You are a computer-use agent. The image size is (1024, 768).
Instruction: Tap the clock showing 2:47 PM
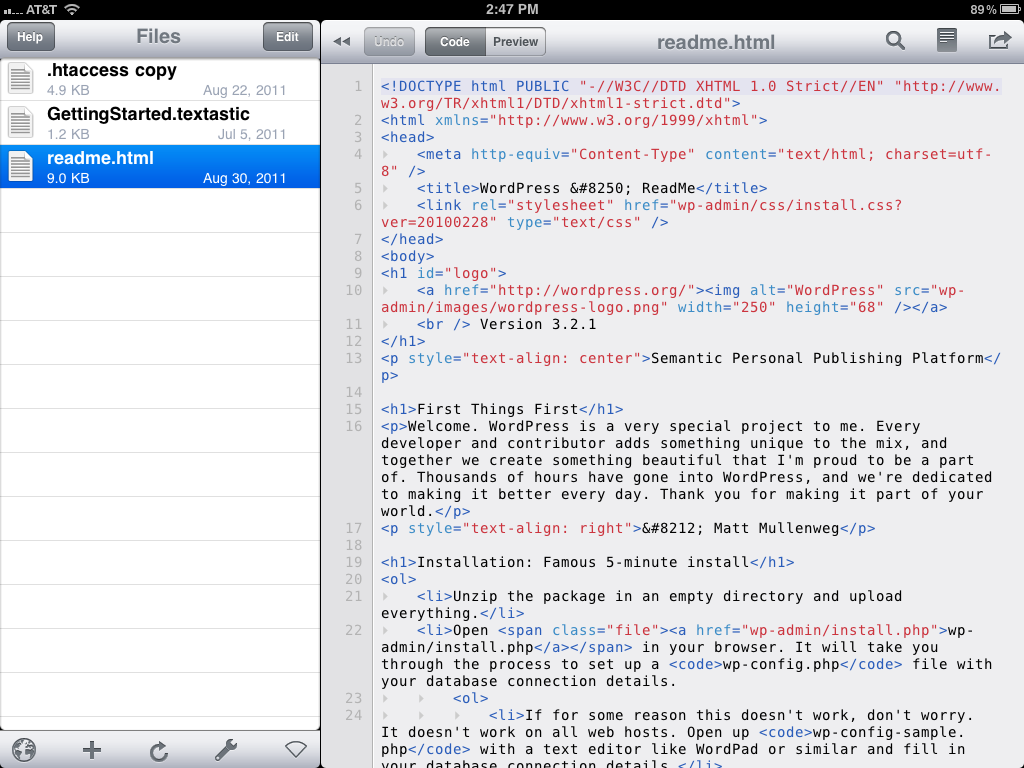point(512,9)
